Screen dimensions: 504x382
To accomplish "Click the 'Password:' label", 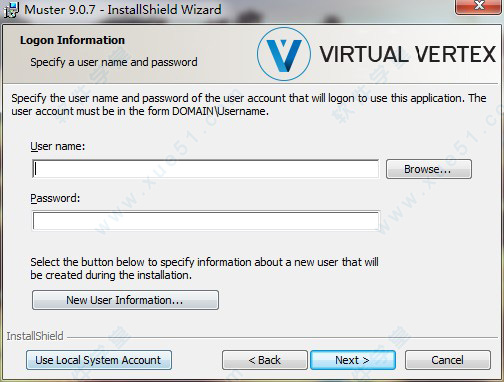I will tap(55, 198).
